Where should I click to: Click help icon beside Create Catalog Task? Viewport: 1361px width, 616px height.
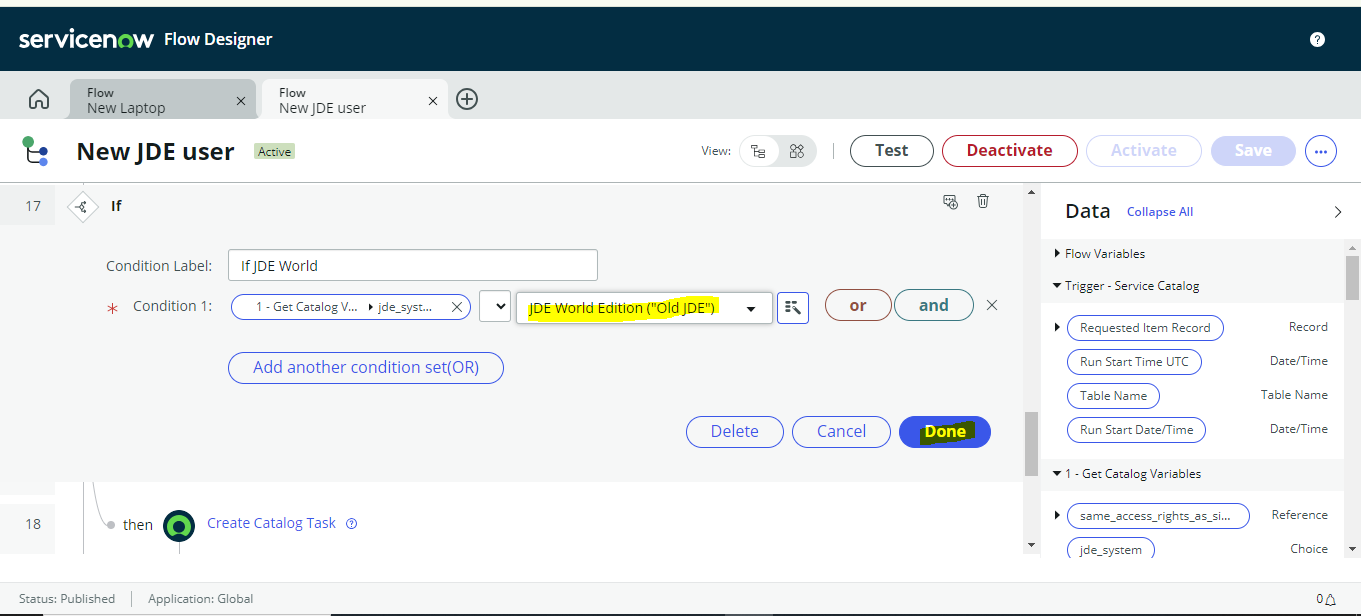351,523
